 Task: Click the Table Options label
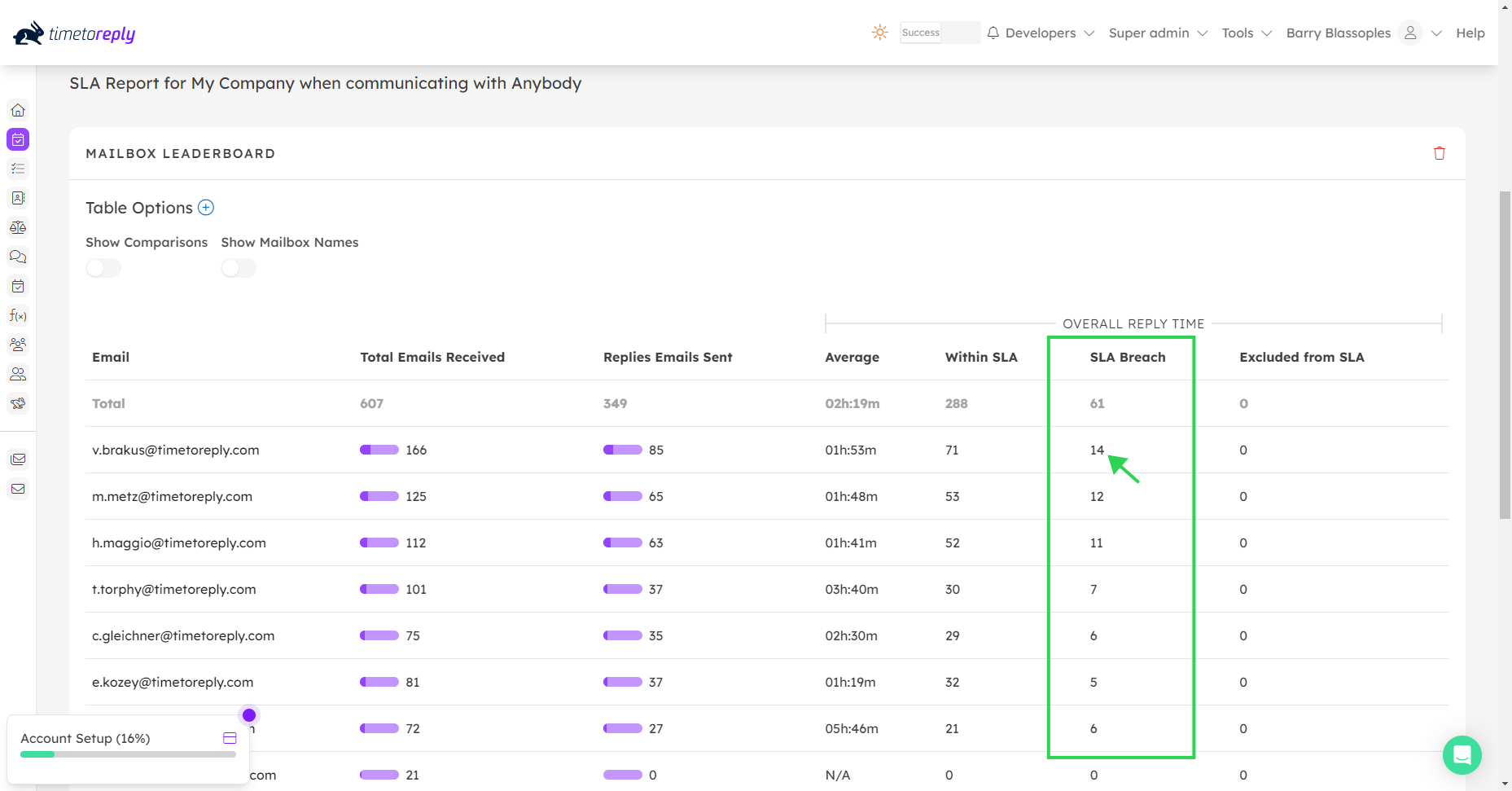tap(139, 208)
